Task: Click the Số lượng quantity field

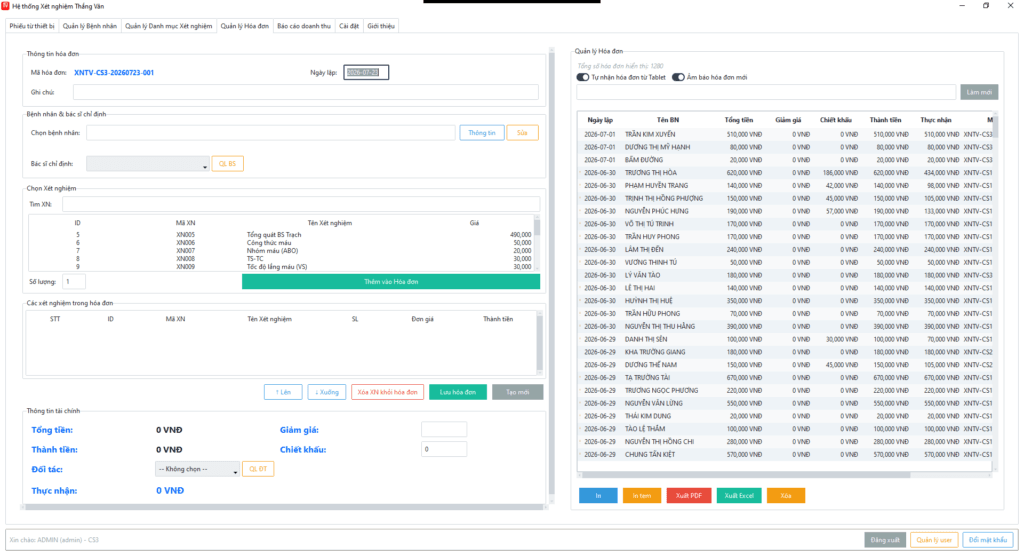Action: [x=74, y=282]
